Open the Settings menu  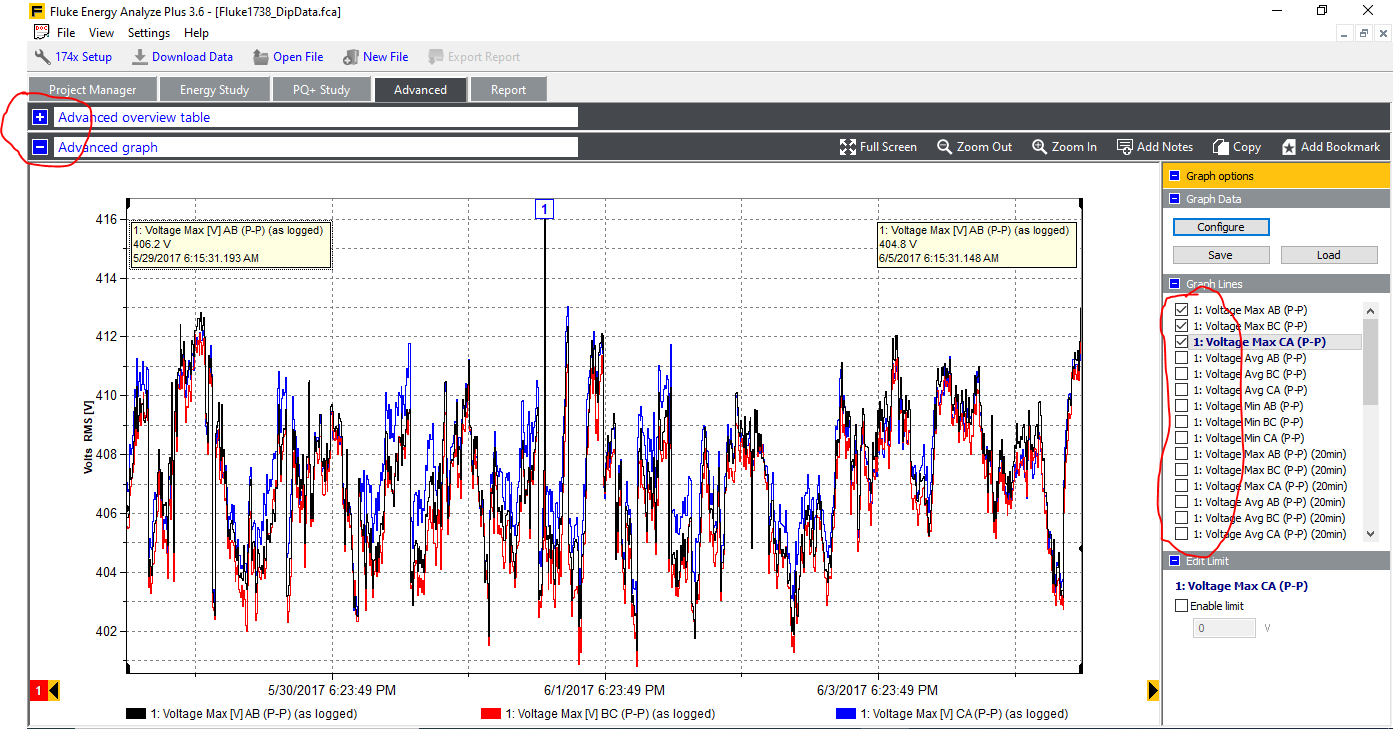pos(149,33)
